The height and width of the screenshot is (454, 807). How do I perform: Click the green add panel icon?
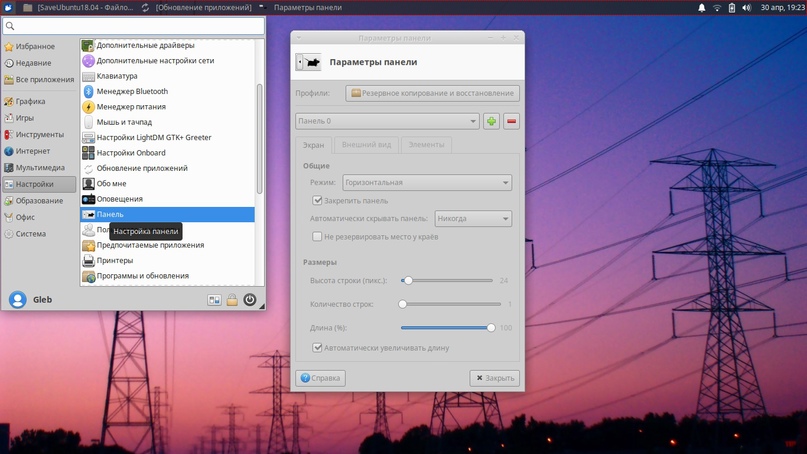491,121
